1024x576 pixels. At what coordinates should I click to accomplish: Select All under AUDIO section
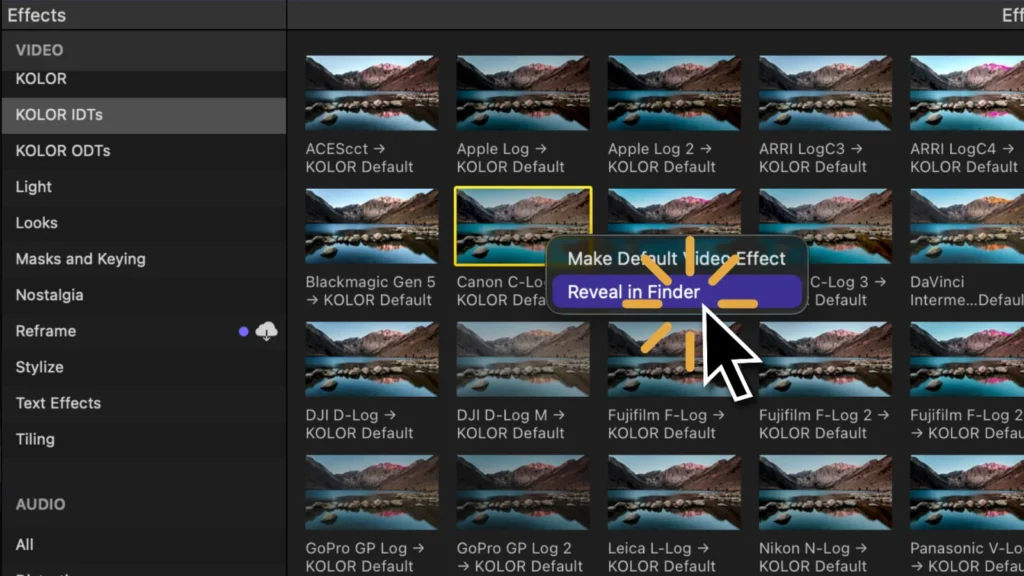144,545
